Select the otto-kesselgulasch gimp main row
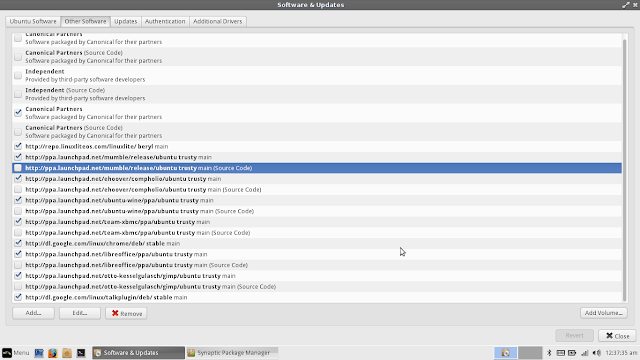The height and width of the screenshot is (360, 640). [317, 276]
